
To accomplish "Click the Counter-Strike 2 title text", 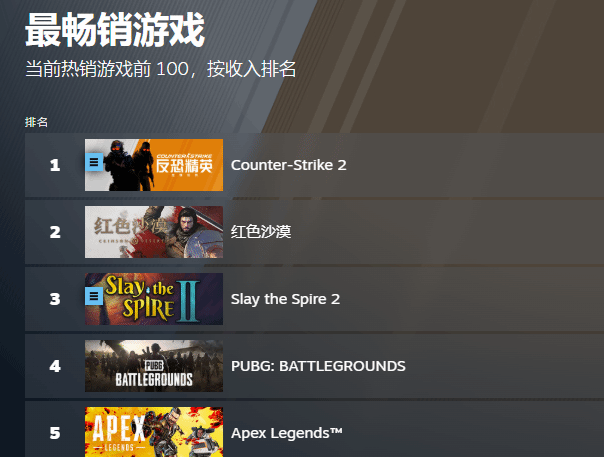I will (289, 165).
